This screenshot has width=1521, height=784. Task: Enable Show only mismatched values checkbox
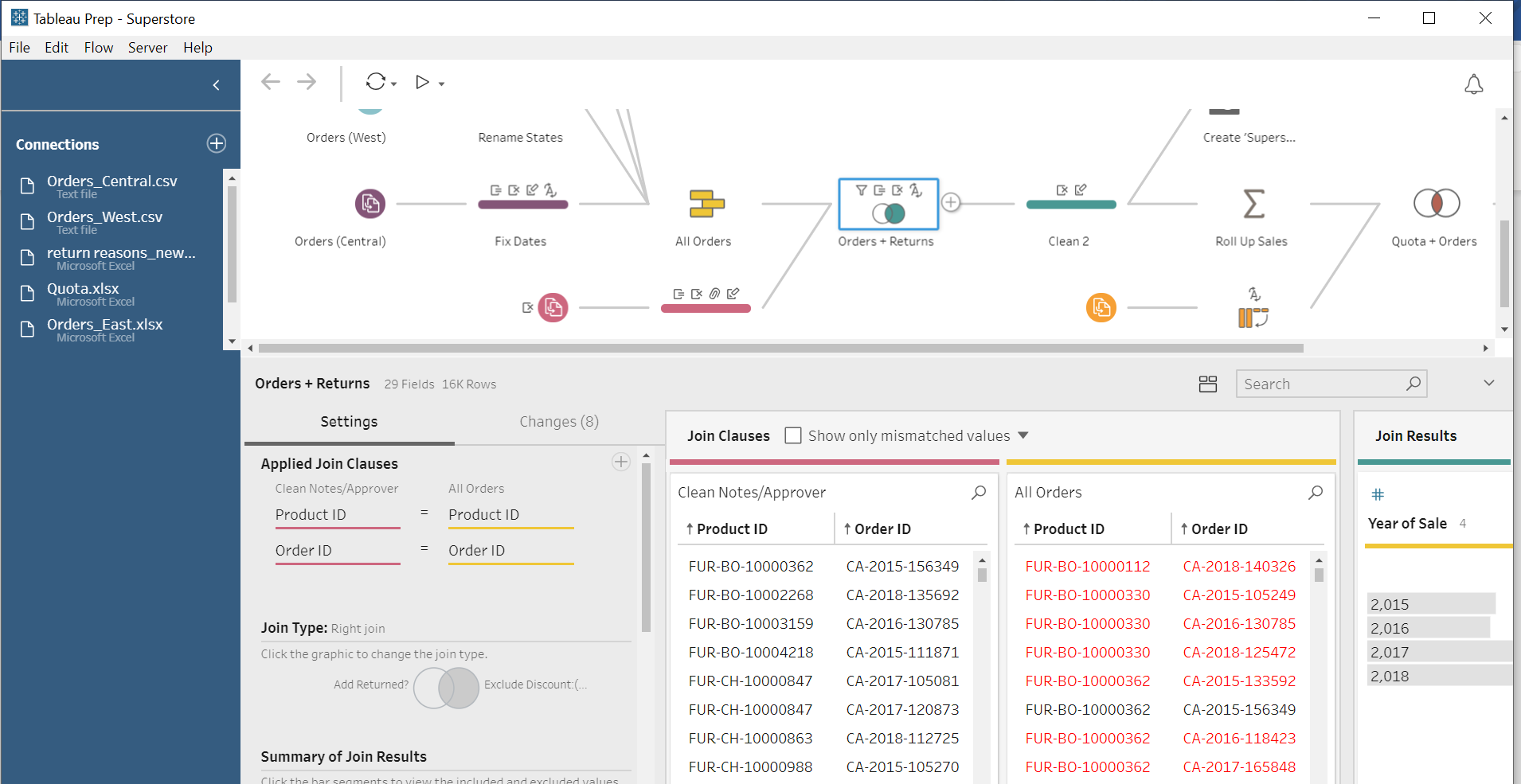[793, 435]
